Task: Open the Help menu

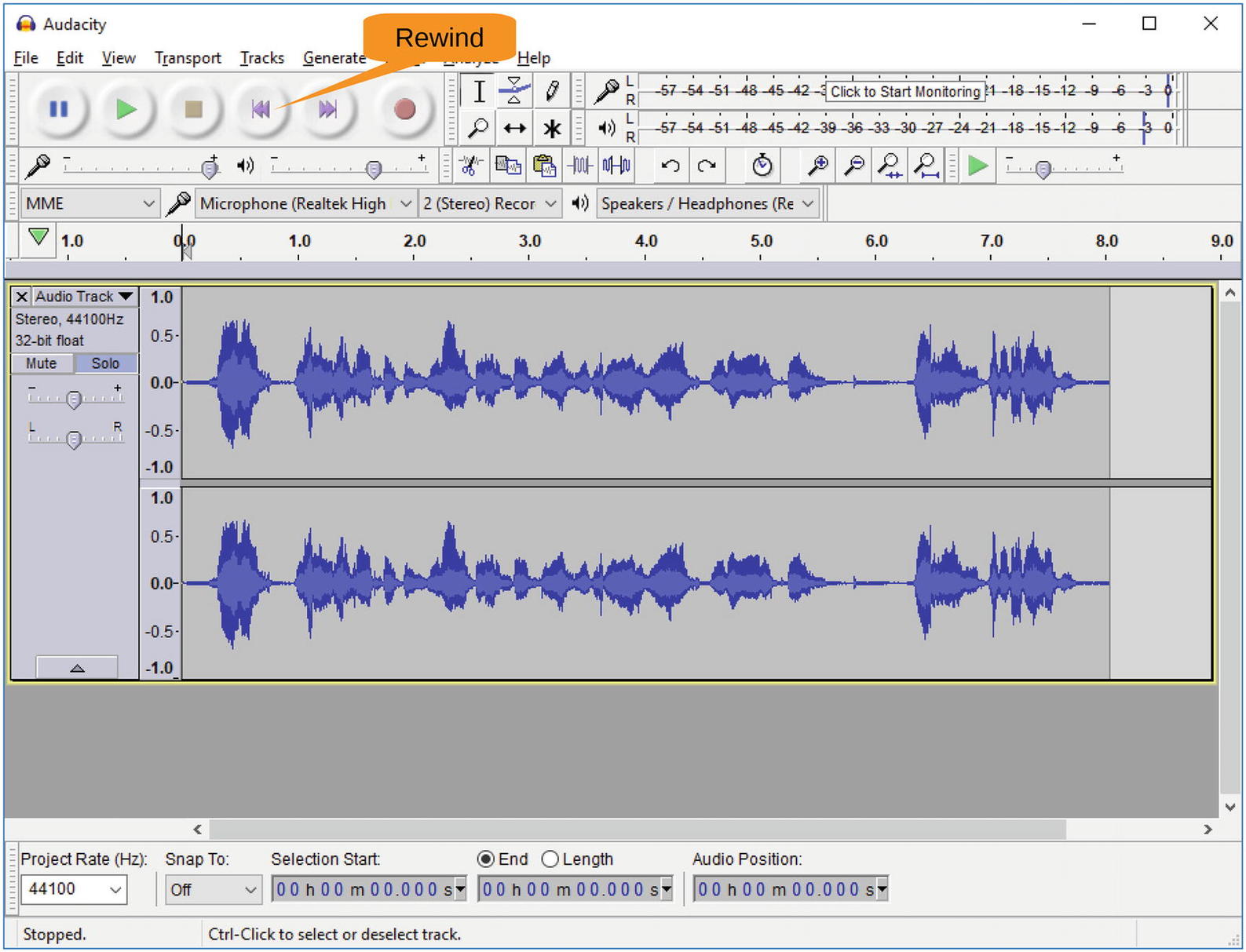Action: [x=533, y=58]
